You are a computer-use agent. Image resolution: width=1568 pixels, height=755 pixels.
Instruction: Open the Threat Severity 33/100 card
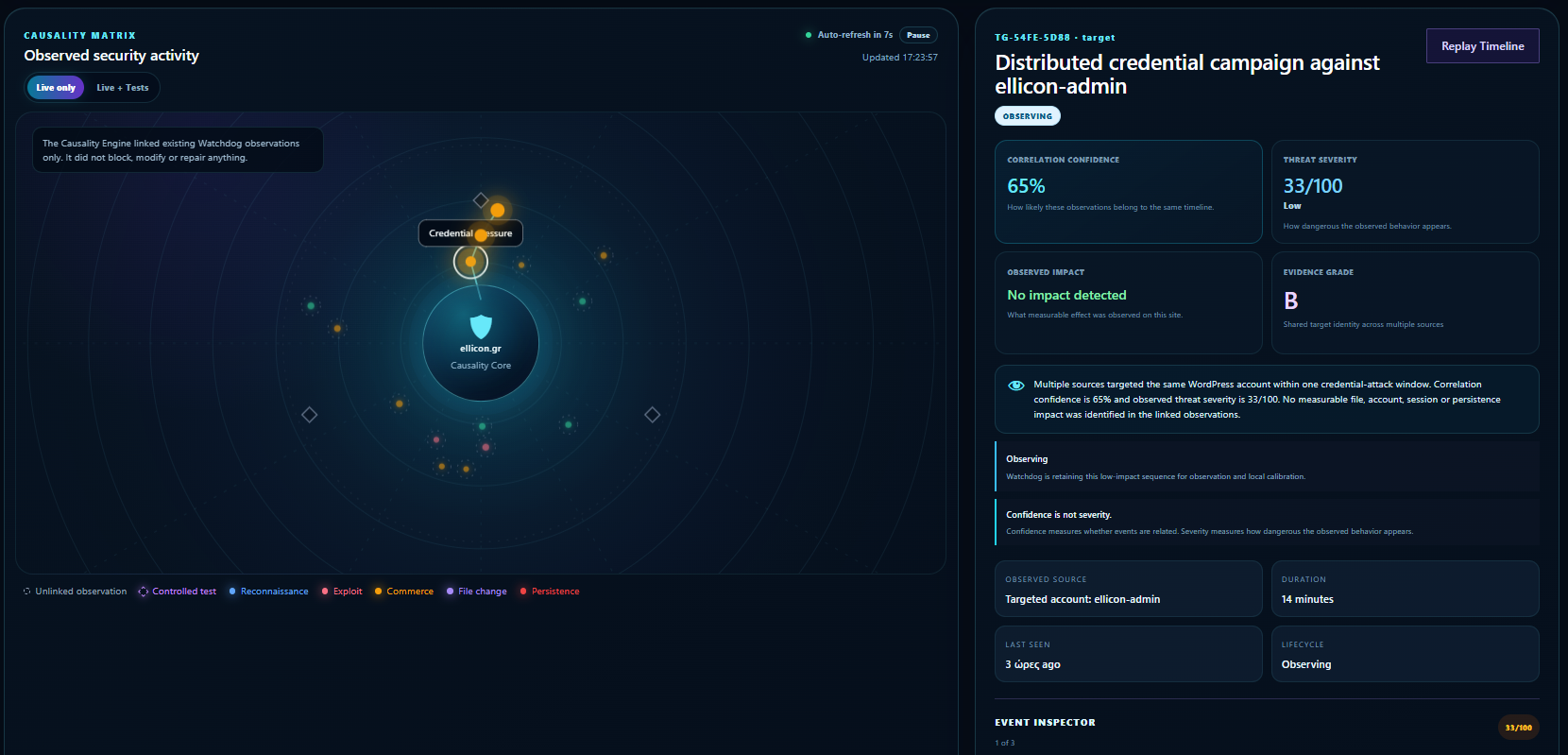coord(1406,192)
